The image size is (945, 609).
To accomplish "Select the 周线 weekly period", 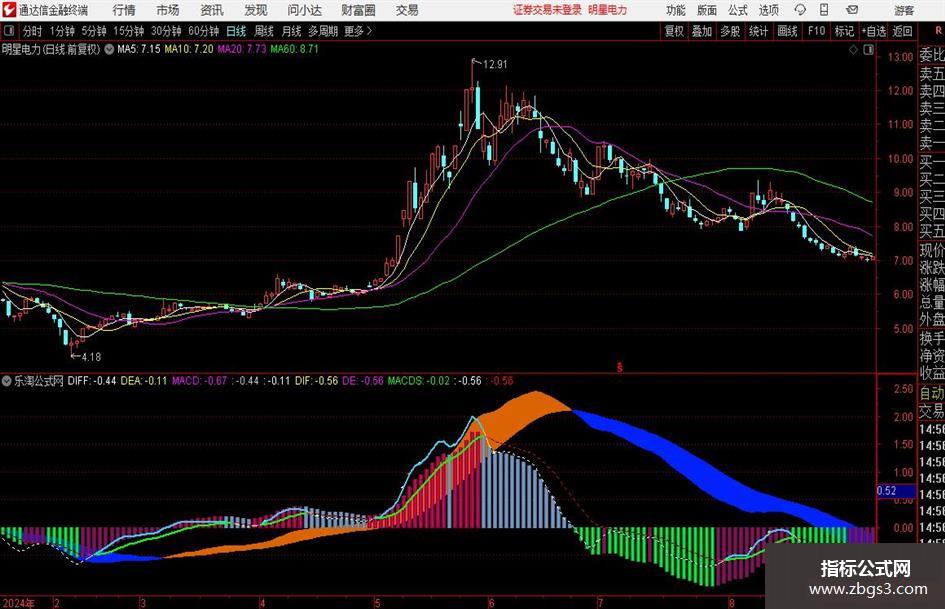I will pos(264,31).
